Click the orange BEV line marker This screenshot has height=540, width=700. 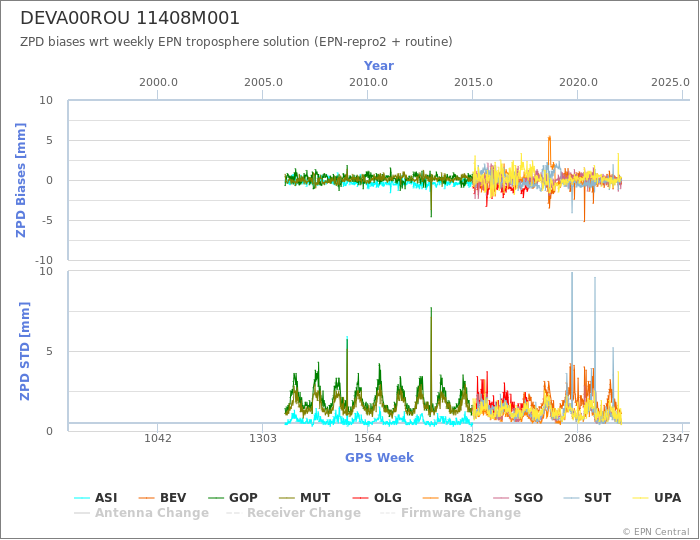(147, 498)
